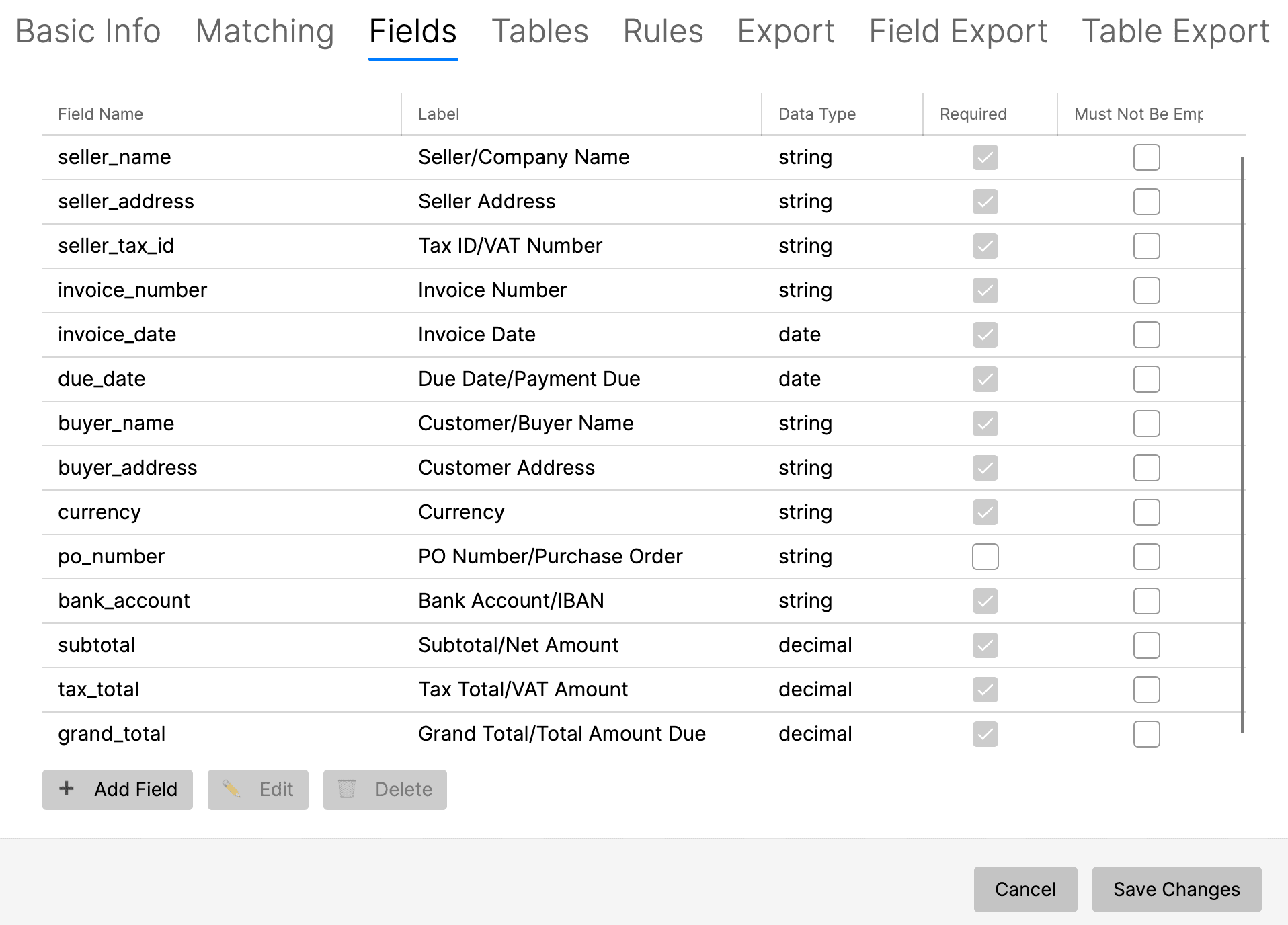Open the Table Export tab

click(1173, 31)
